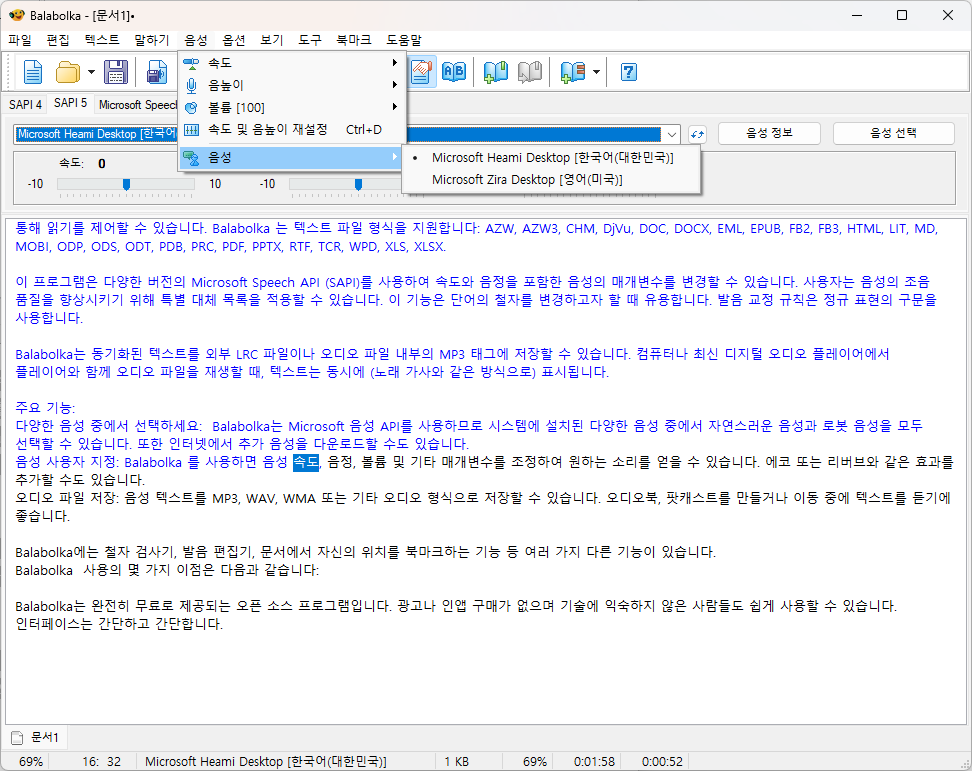
Task: Click the 속도 slider thumb
Action: click(x=126, y=184)
